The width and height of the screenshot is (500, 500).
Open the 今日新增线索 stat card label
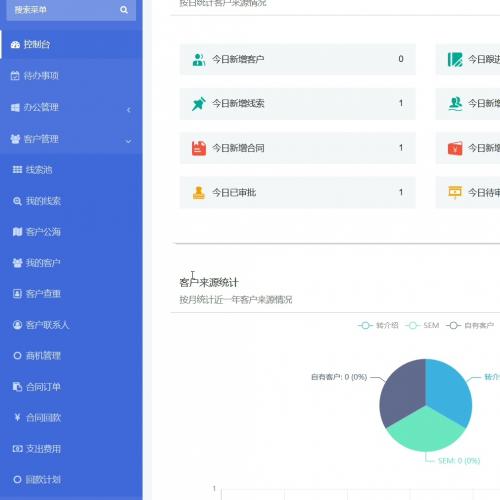point(238,104)
